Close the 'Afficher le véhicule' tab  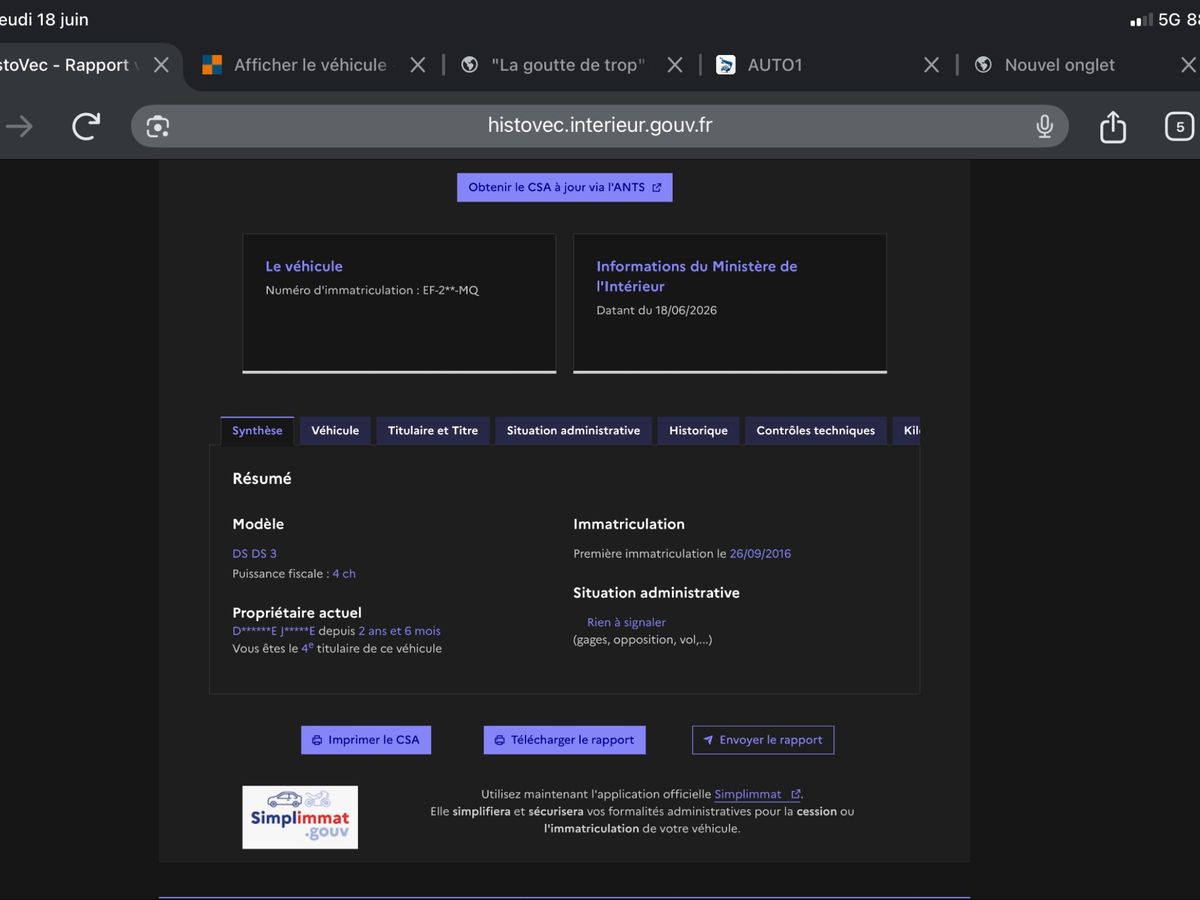(418, 65)
